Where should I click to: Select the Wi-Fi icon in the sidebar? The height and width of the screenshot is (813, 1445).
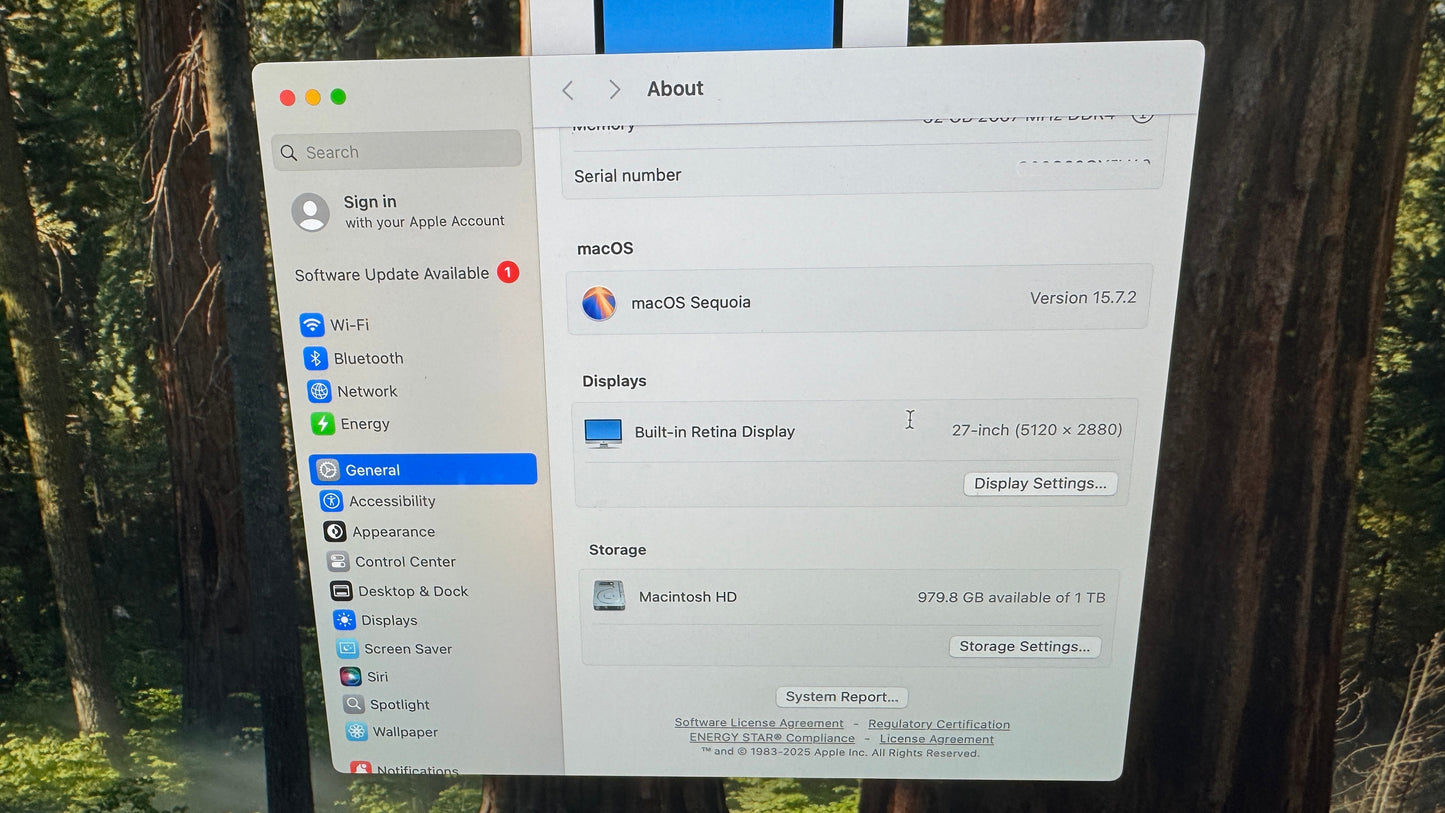click(315, 325)
